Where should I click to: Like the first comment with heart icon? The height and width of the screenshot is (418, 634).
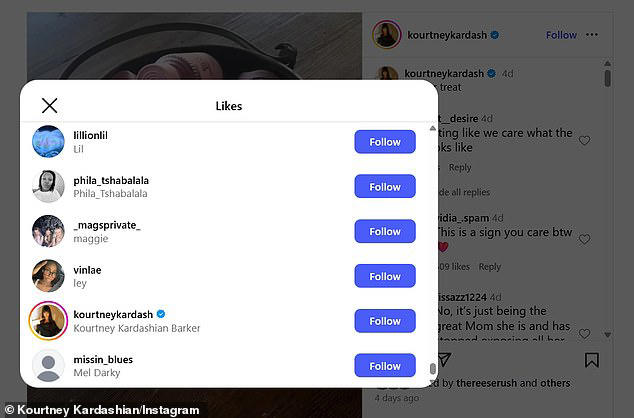(x=585, y=141)
